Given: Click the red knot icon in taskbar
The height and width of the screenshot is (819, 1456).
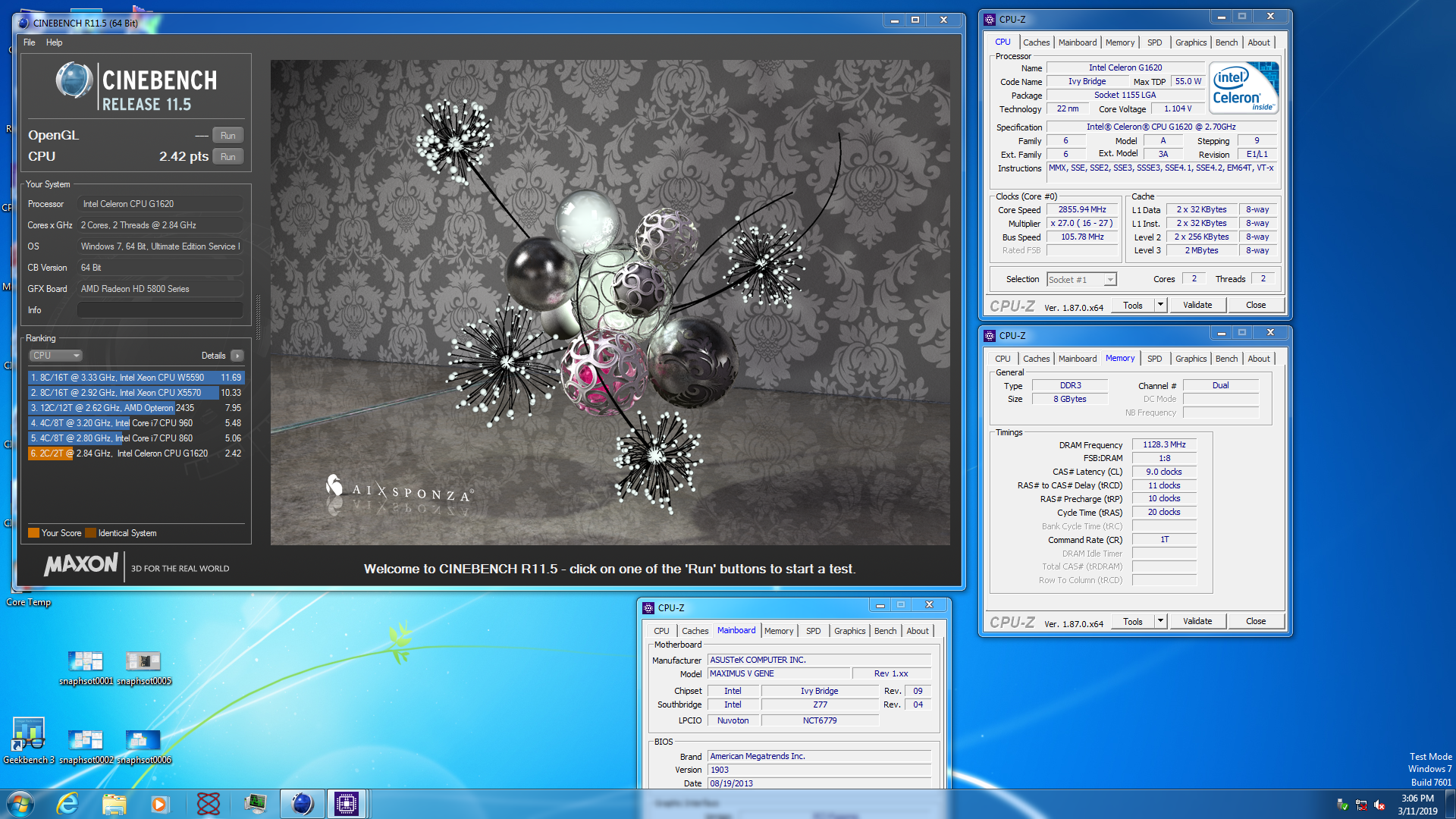Looking at the screenshot, I should pos(208,803).
